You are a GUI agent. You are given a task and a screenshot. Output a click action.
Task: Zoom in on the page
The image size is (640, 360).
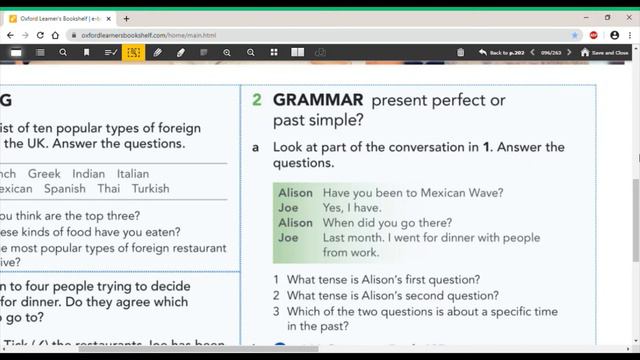[x=227, y=53]
